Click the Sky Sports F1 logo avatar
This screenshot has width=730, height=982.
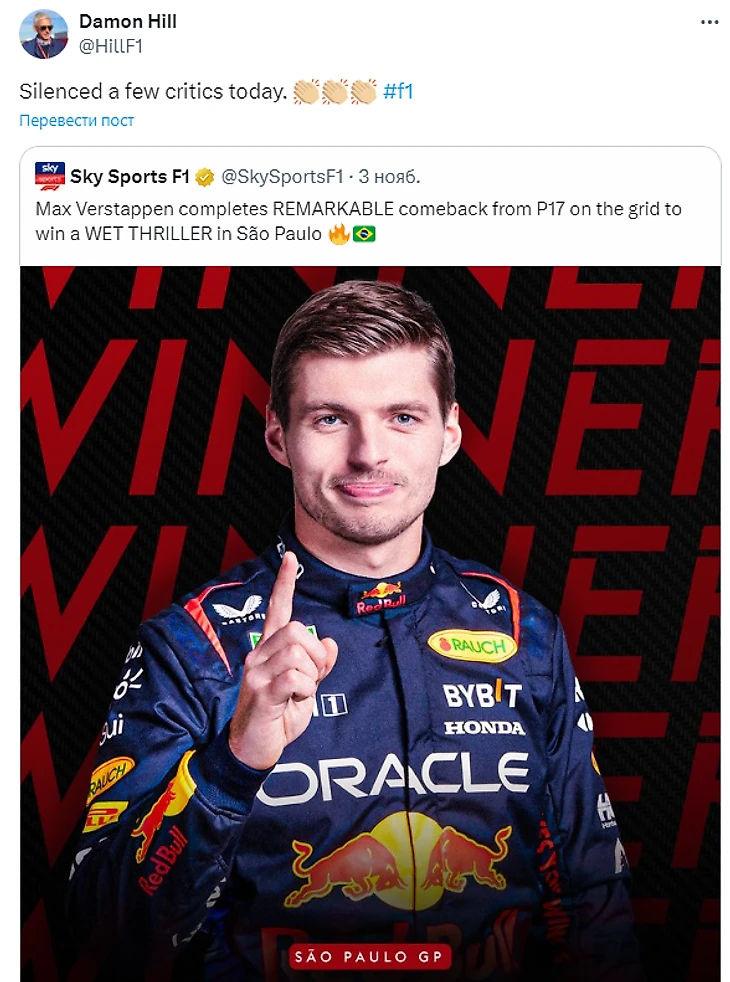point(50,177)
